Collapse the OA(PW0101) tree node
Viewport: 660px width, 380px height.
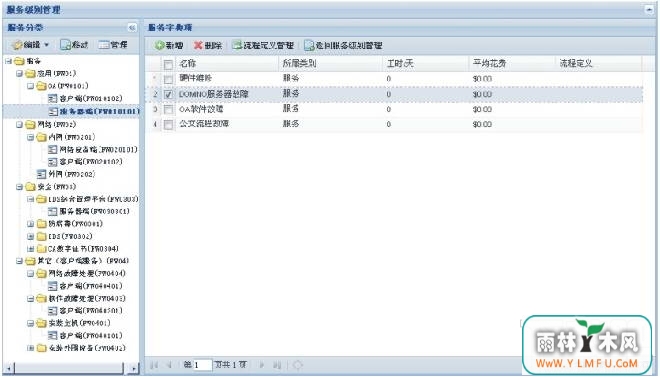(x=30, y=86)
